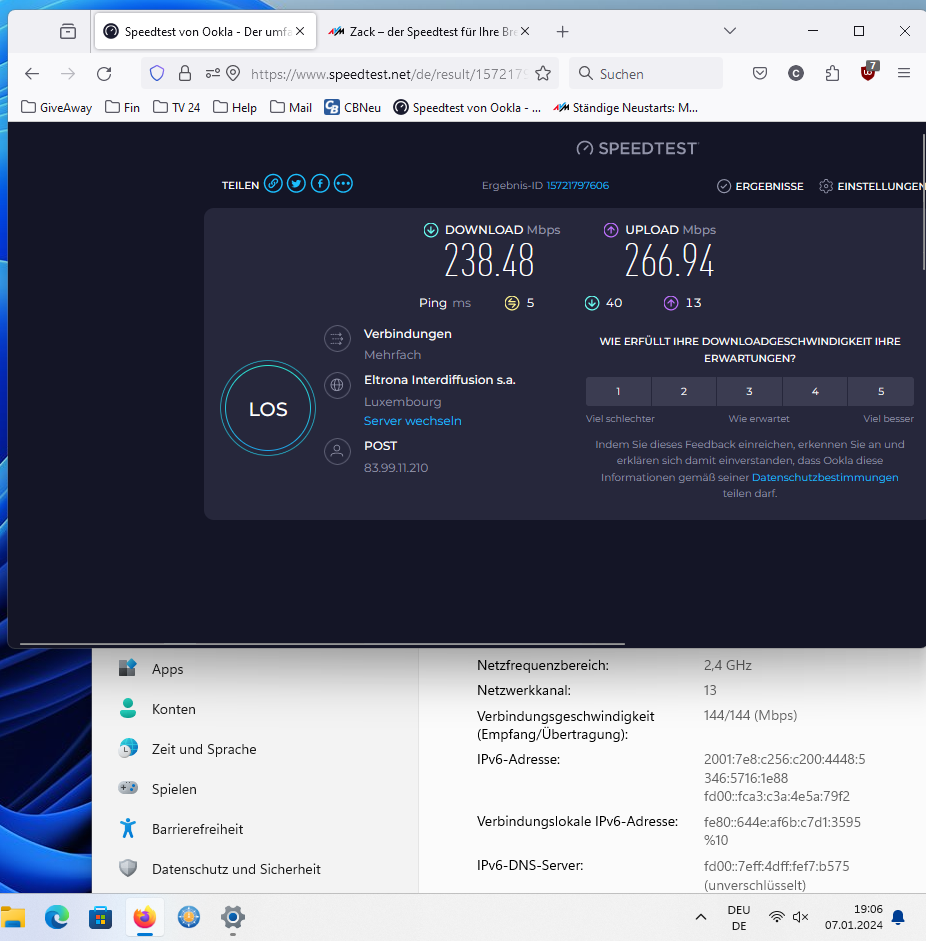The height and width of the screenshot is (941, 926).
Task: Rate download speed 5 Viel besser
Action: coord(881,391)
